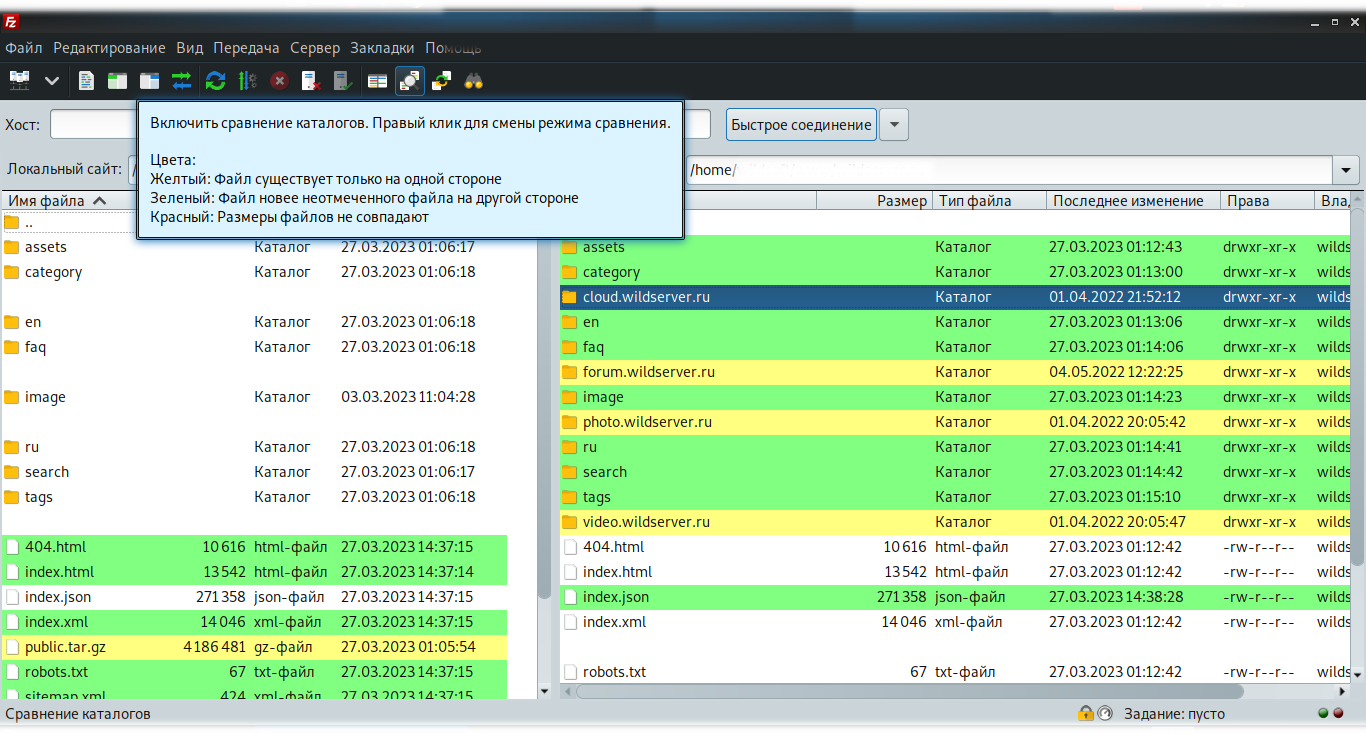1366x734 pixels.
Task: Click the down arrow of local pane scrollbar
Action: tap(545, 690)
